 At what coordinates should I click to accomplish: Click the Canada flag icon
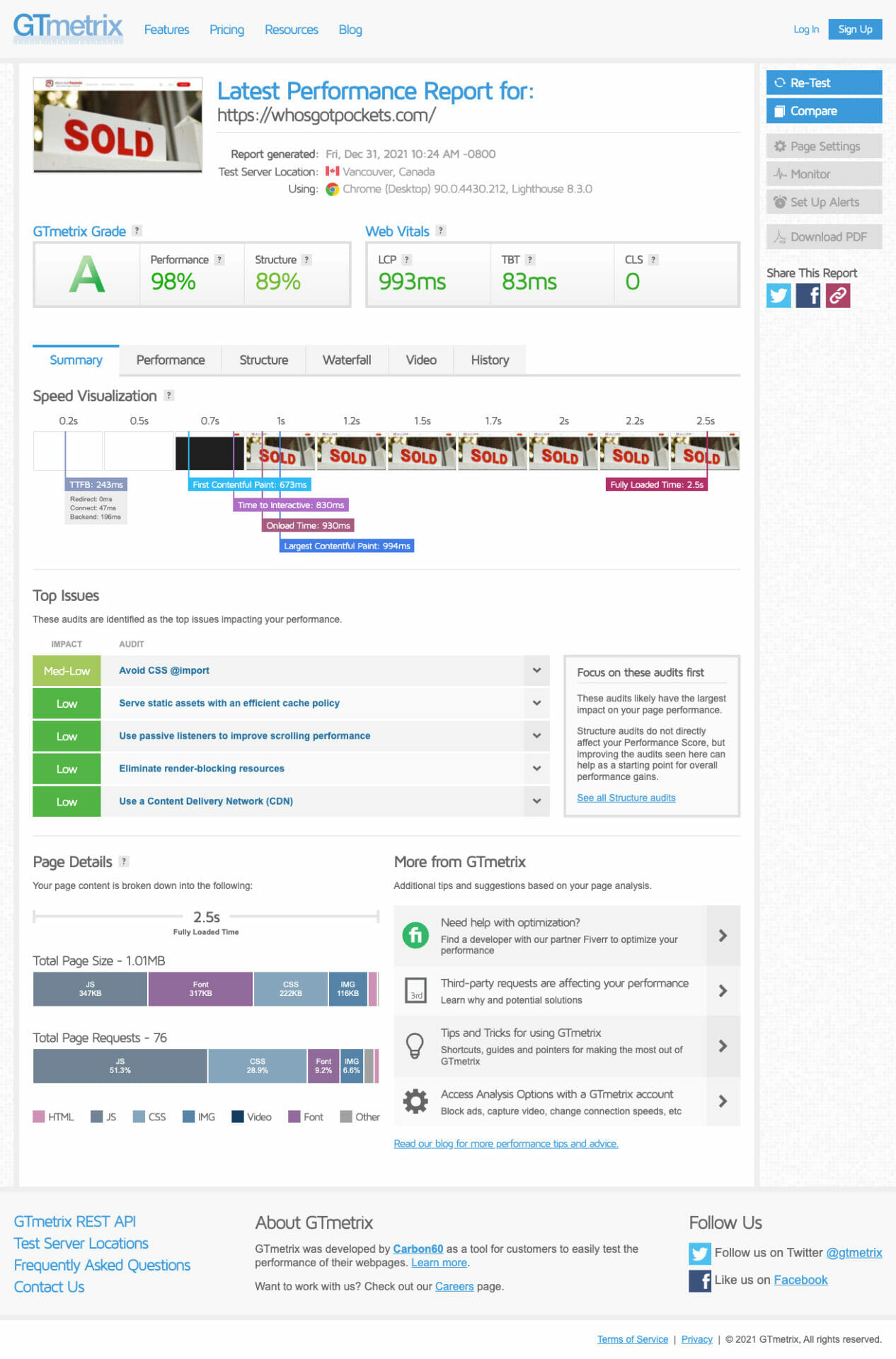pos(332,171)
